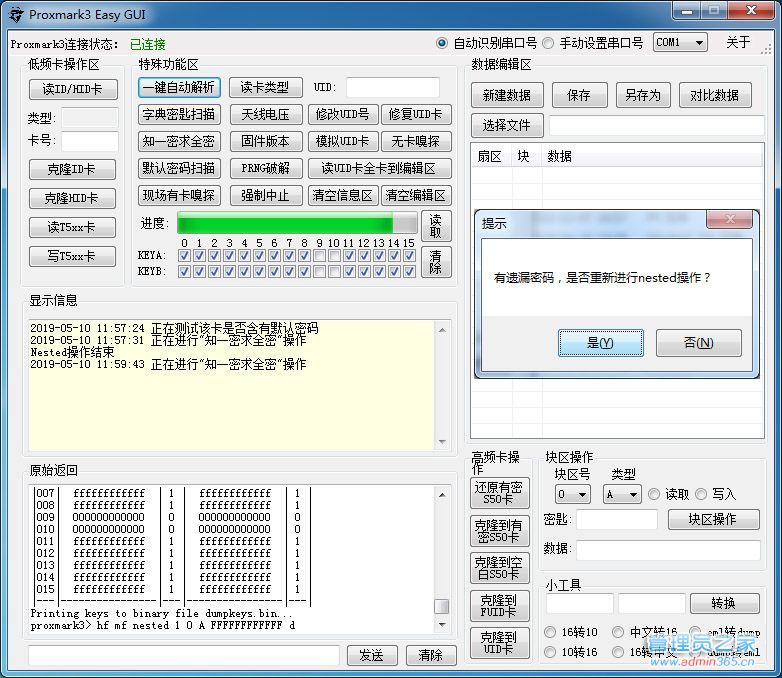
Task: Click the 转换 button
Action: tap(725, 604)
